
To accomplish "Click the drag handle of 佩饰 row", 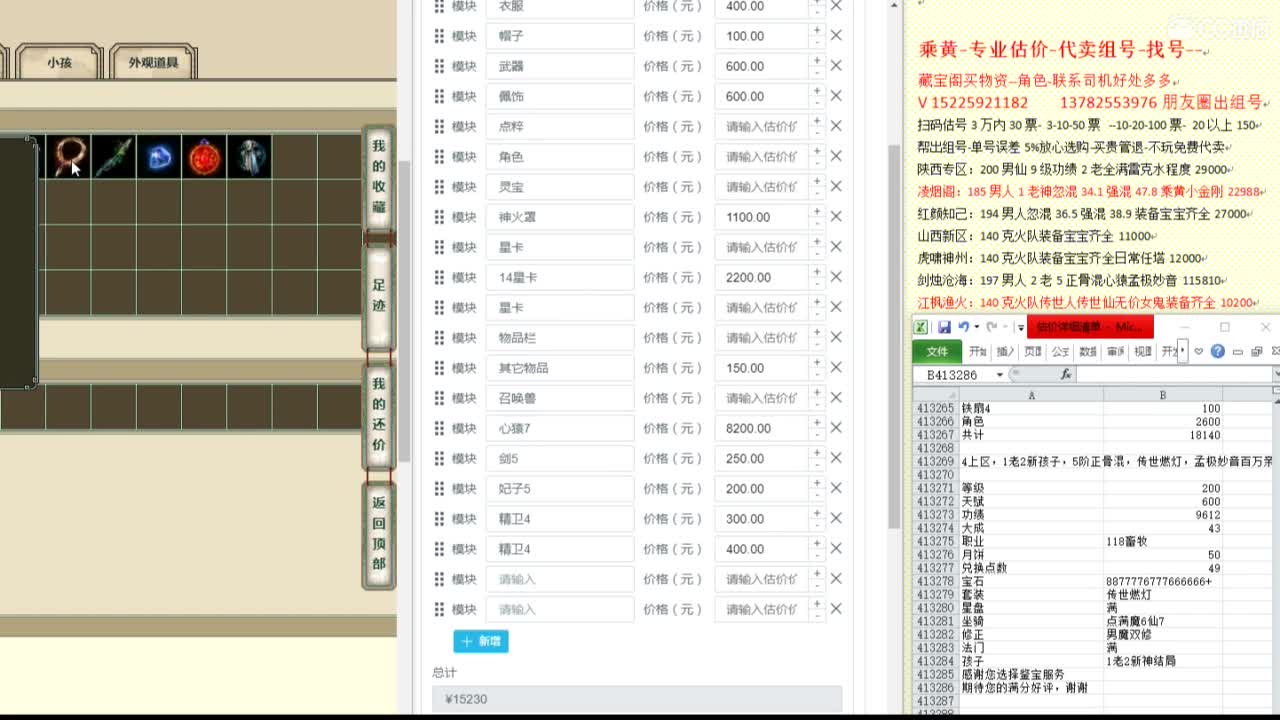I will click(439, 96).
